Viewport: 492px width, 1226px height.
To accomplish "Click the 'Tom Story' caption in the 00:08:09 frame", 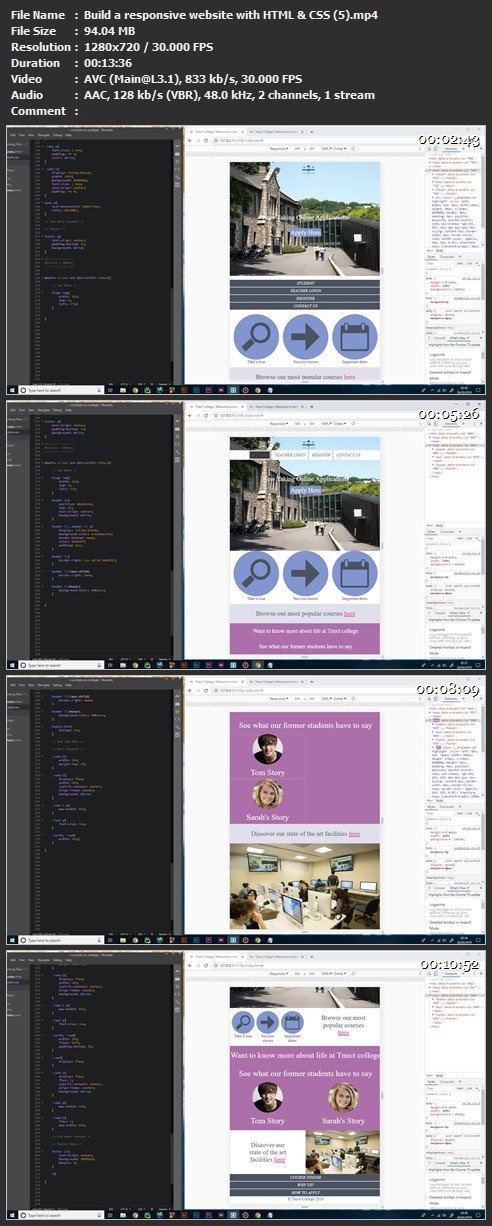I will (268, 773).
